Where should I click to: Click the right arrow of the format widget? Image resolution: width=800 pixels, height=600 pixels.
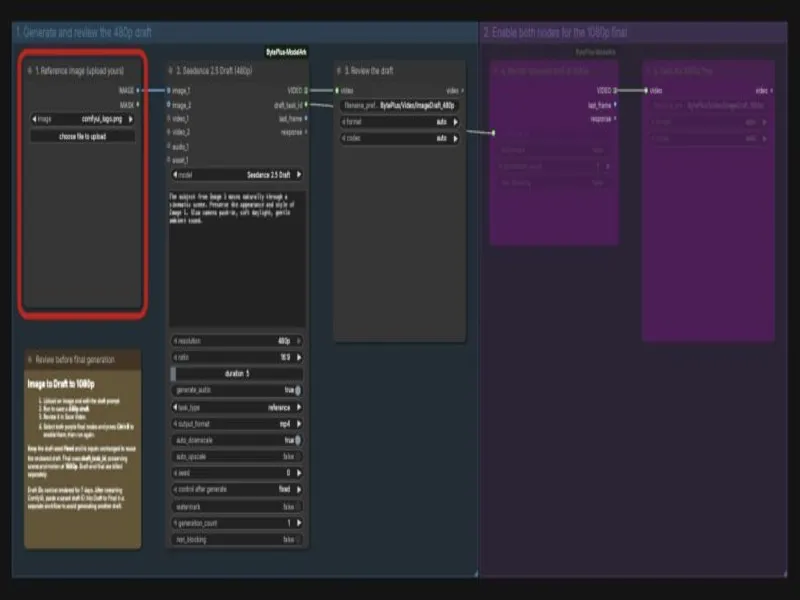pos(456,122)
